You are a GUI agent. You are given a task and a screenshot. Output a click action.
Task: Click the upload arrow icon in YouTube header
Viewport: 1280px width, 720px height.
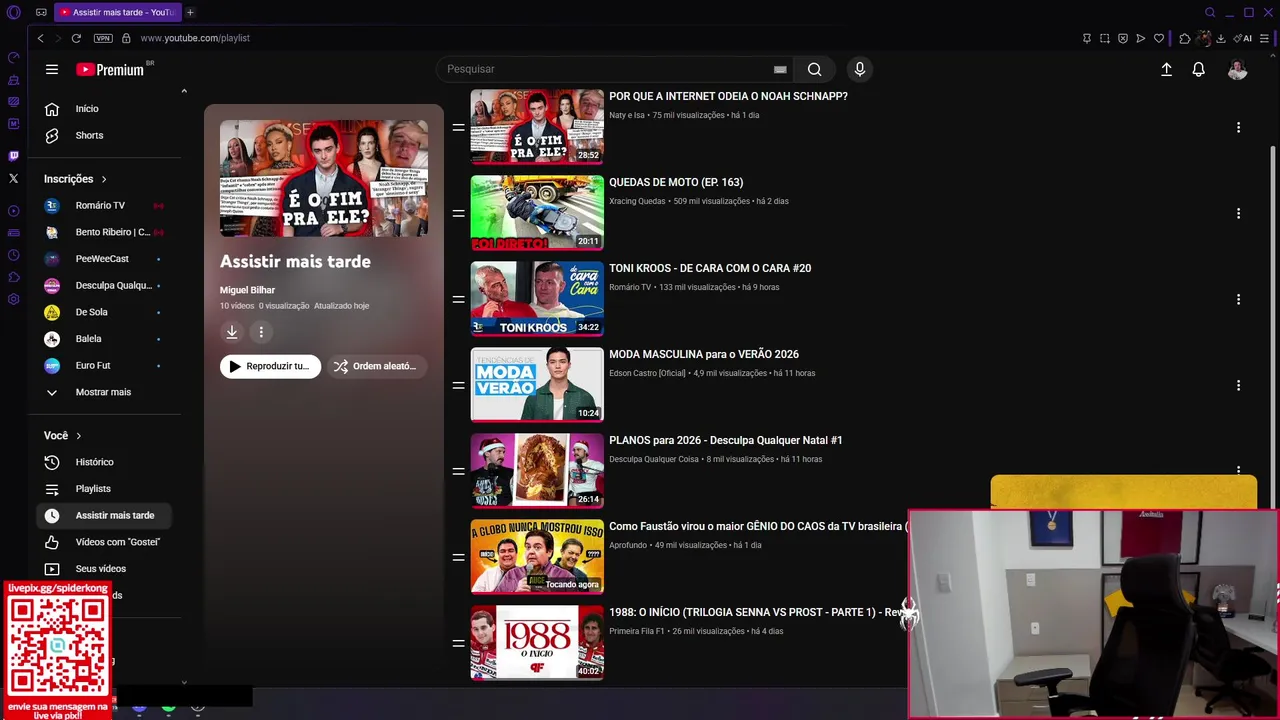pos(1166,69)
